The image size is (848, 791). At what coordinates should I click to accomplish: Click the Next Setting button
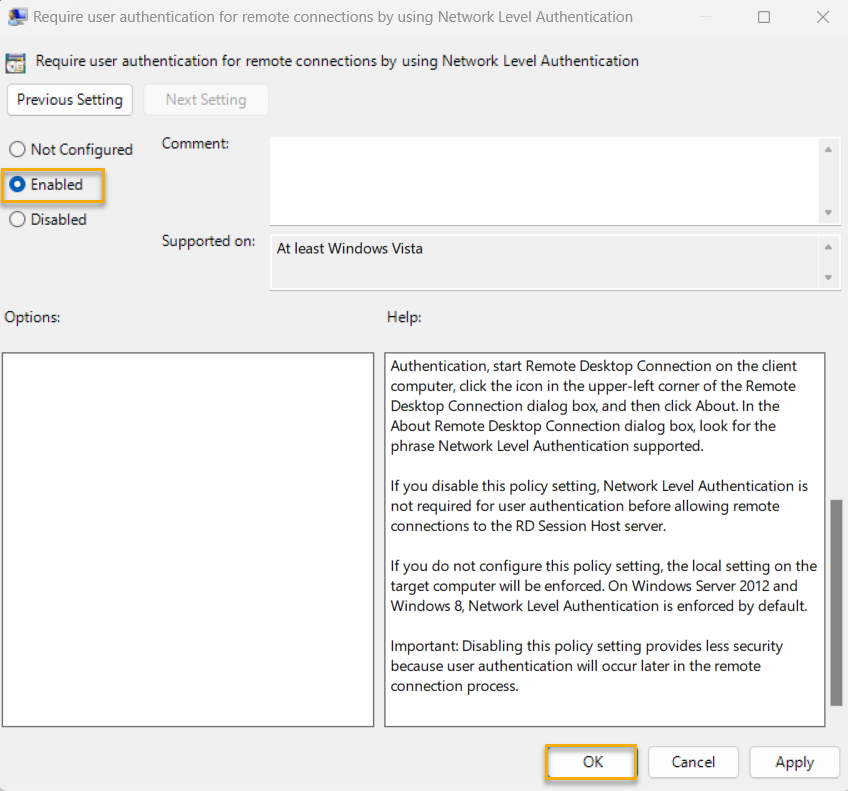point(205,100)
